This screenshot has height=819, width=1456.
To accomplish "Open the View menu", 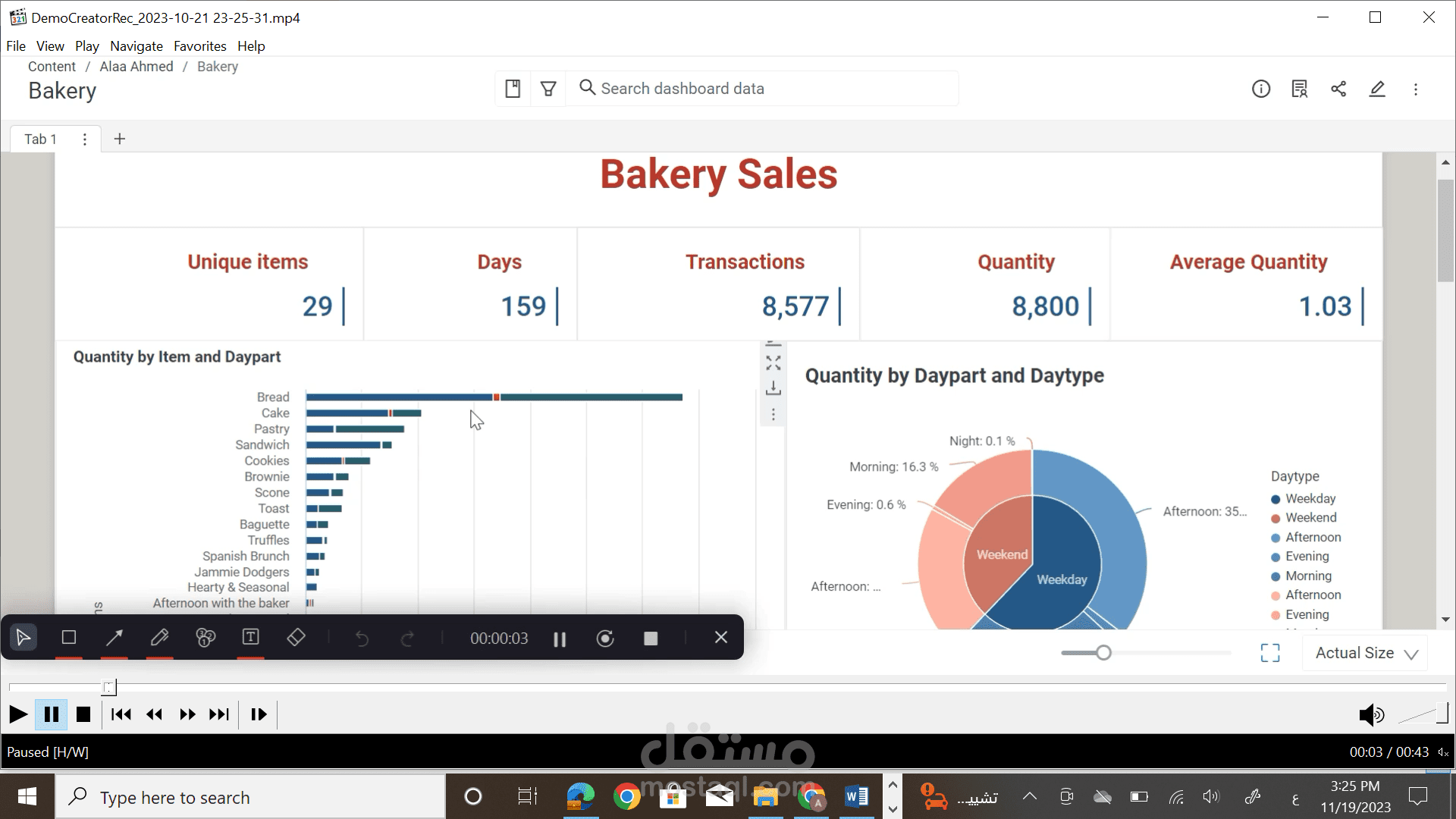I will coord(50,46).
